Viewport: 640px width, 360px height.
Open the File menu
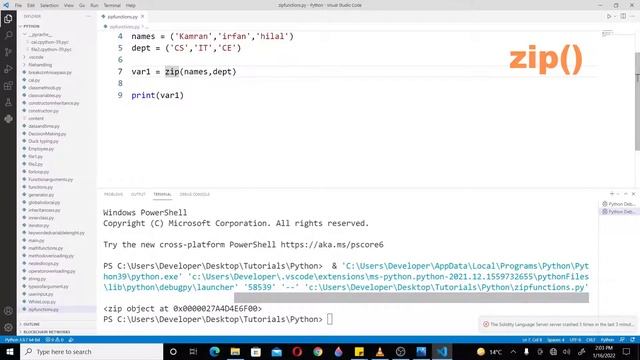coord(18,5)
